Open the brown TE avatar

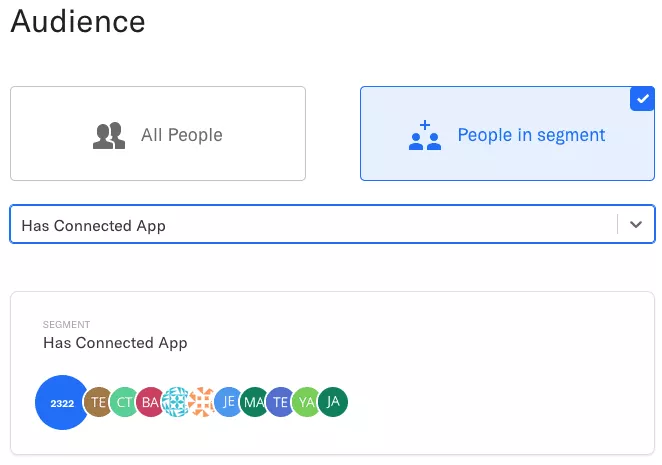pos(98,402)
